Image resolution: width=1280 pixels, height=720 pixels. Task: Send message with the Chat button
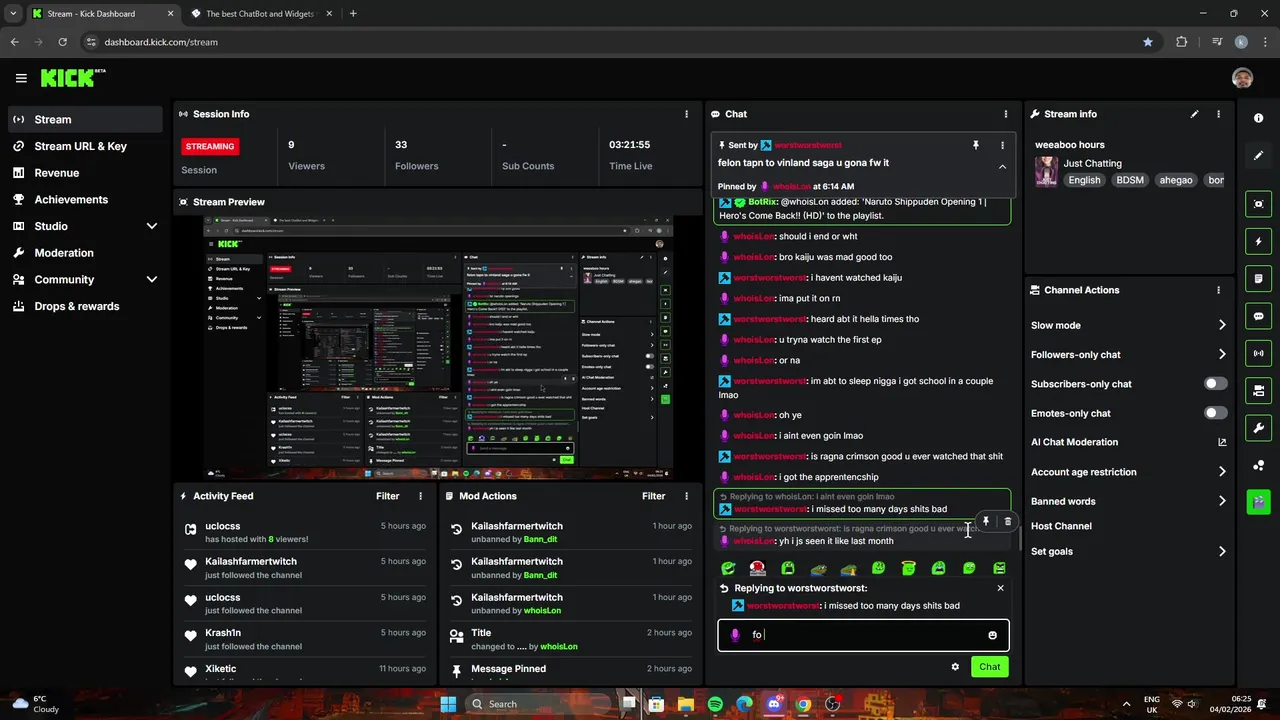coord(989,667)
